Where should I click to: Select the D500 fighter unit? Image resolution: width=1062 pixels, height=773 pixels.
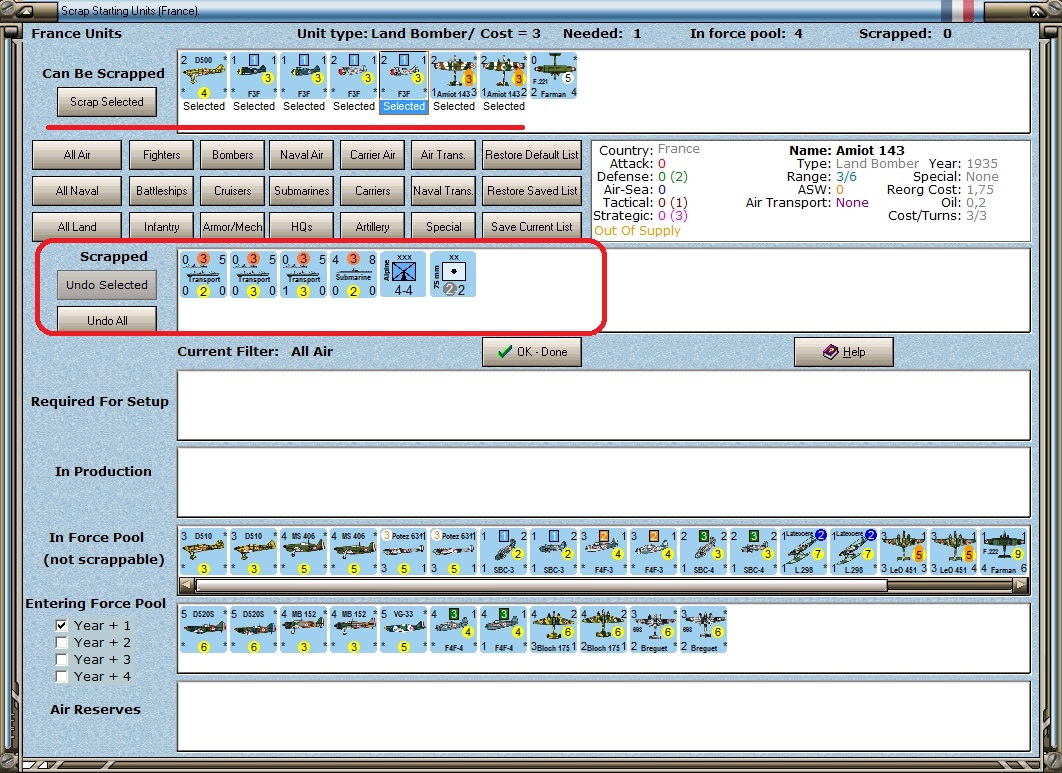coord(204,76)
